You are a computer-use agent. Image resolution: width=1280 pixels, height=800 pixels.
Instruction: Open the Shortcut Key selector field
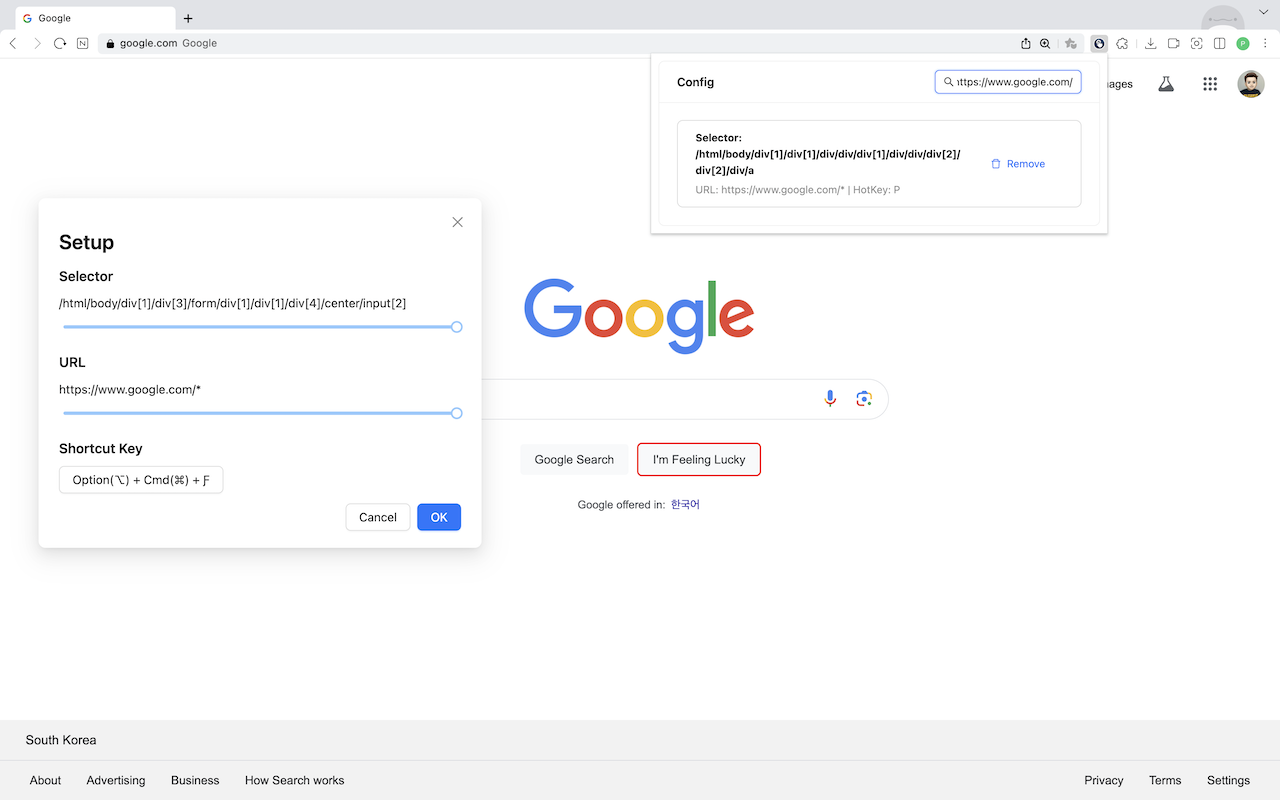pos(141,480)
